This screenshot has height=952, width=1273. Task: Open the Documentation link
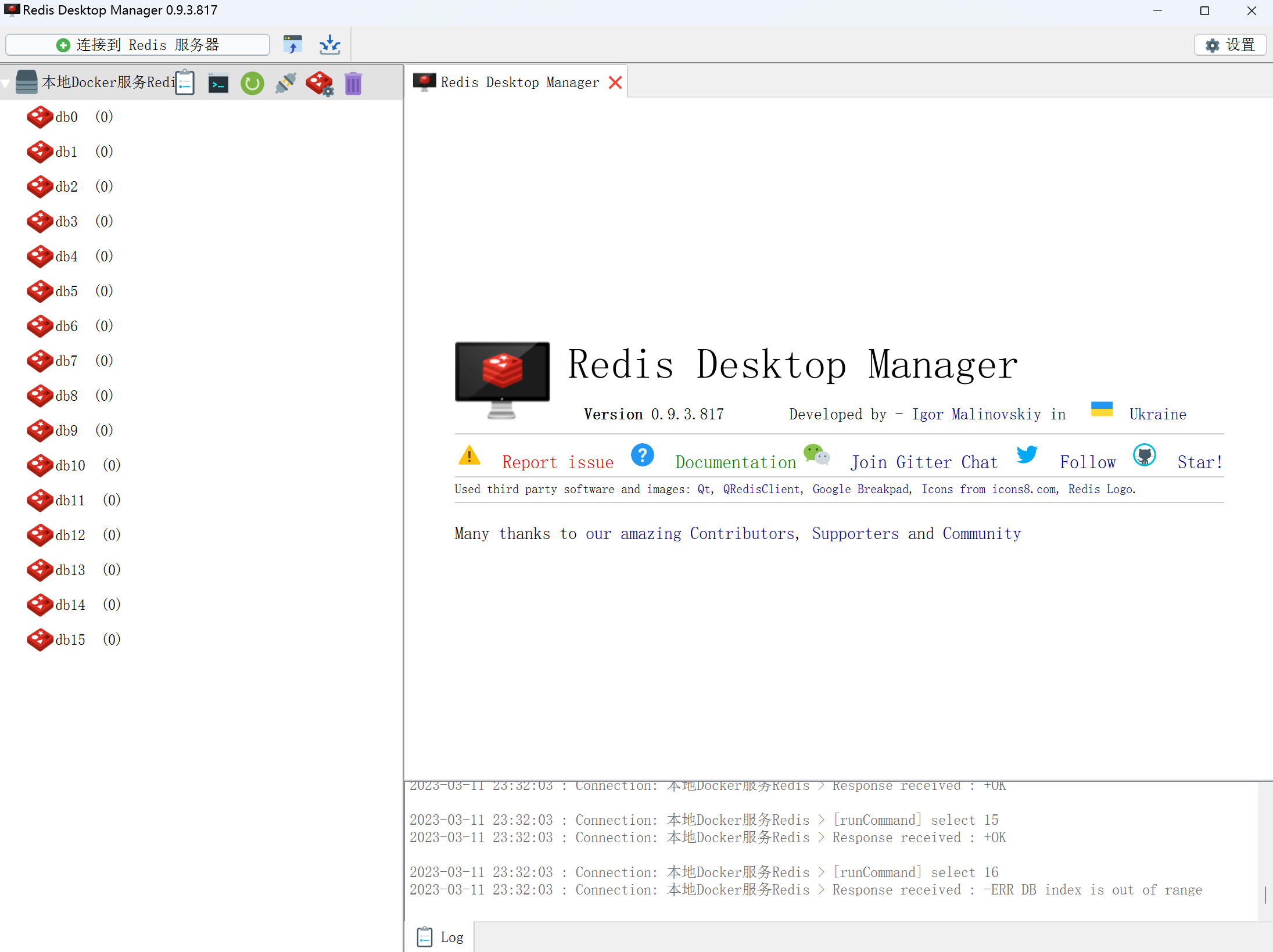pyautogui.click(x=735, y=462)
